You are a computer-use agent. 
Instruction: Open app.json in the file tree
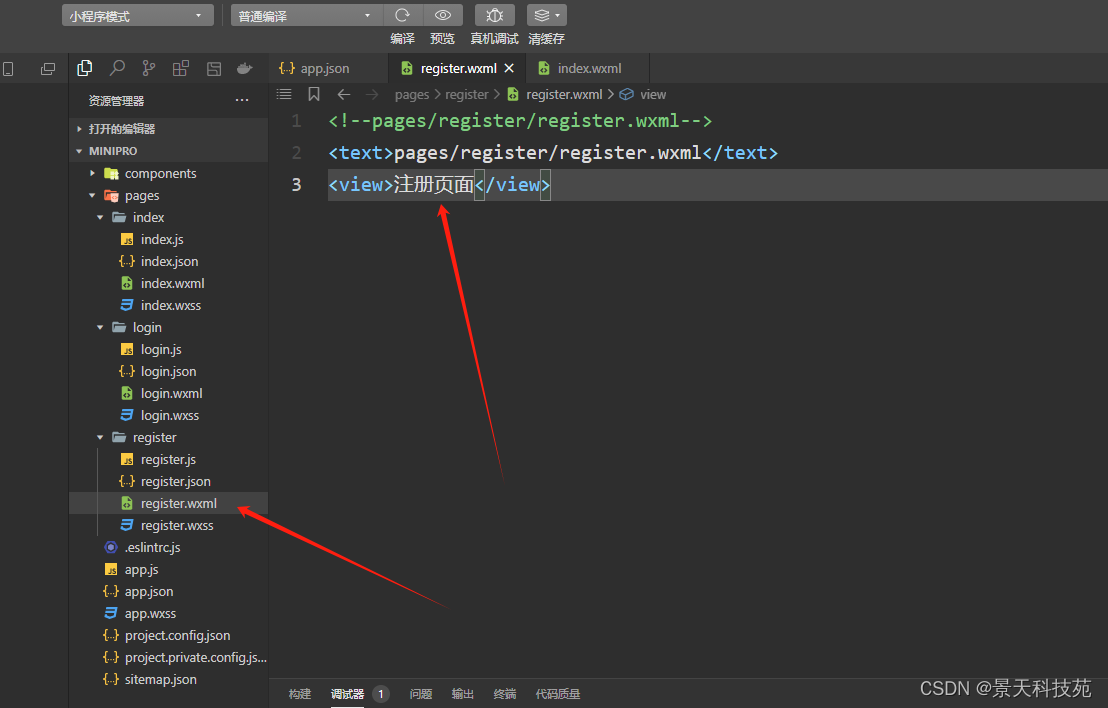(169, 591)
